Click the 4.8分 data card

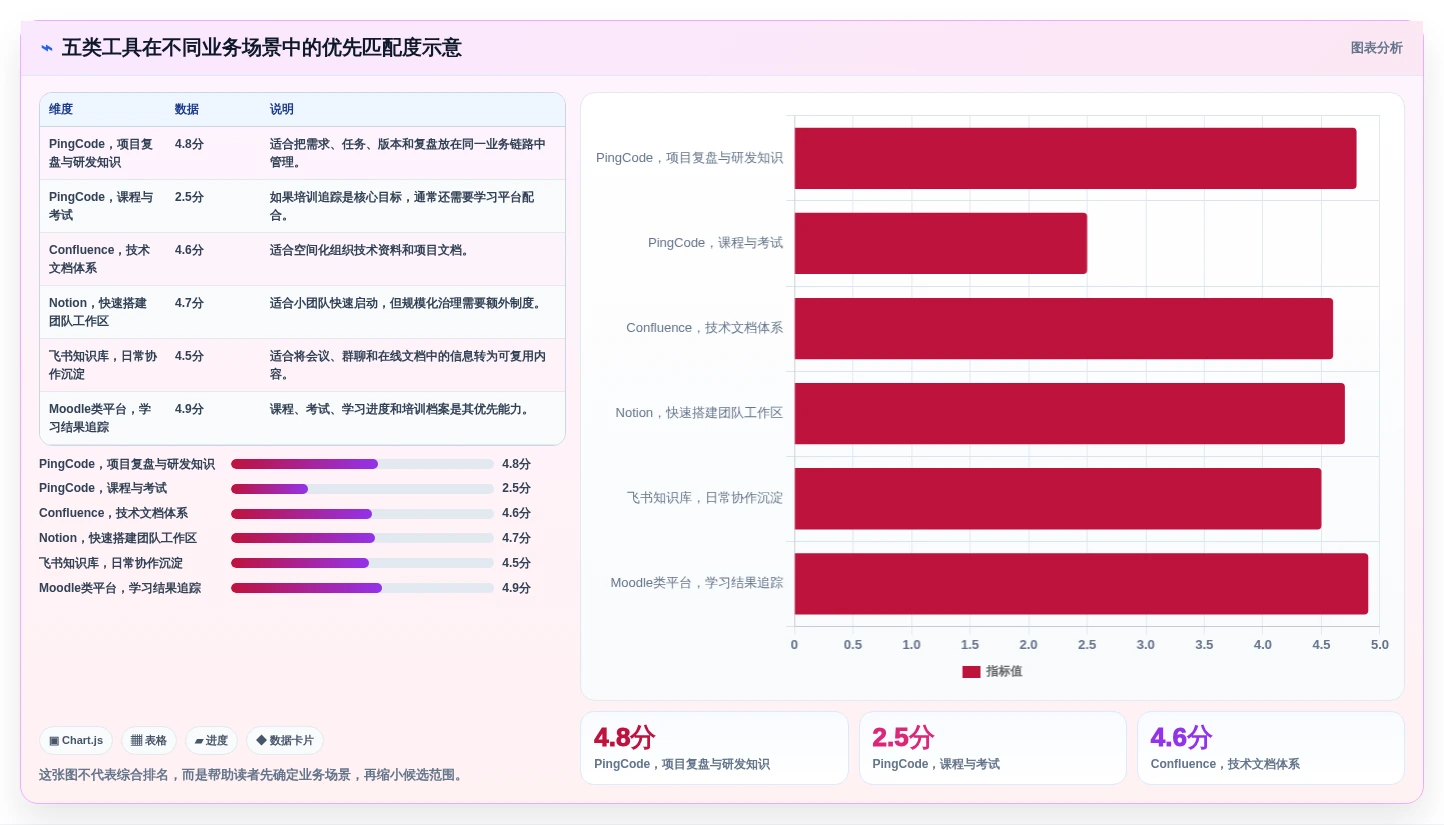[x=714, y=748]
